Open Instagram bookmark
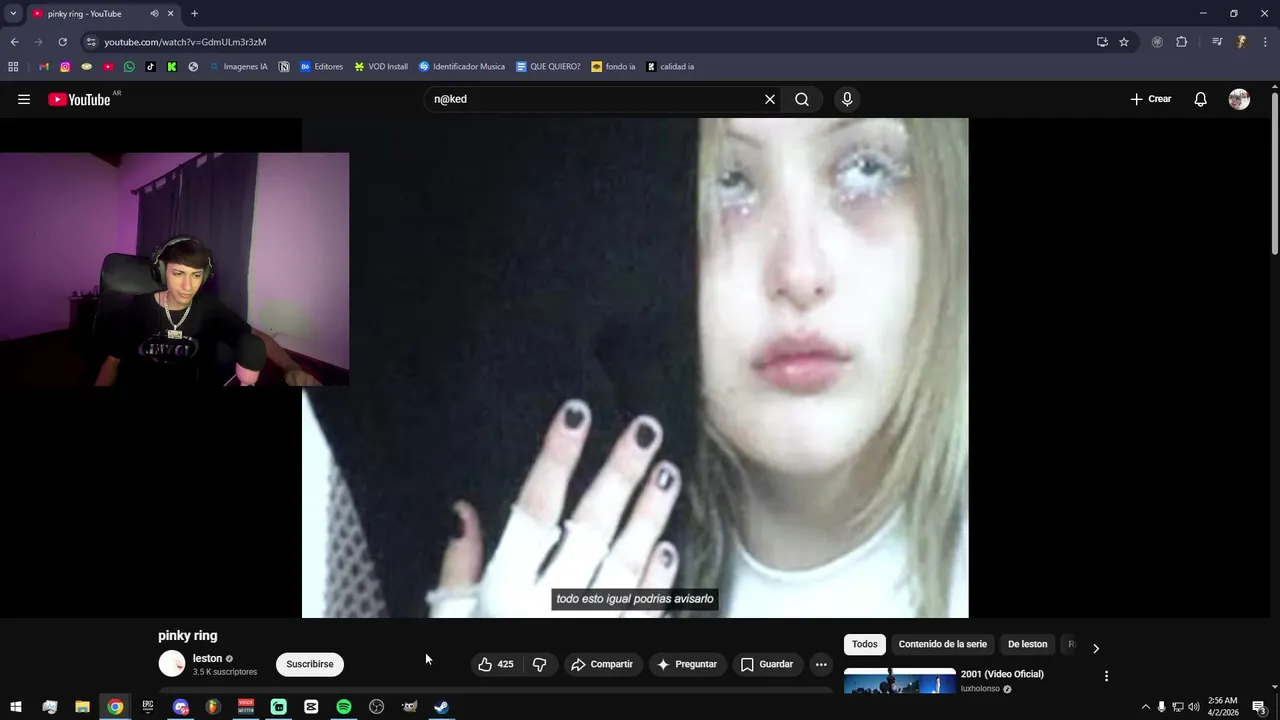Viewport: 1280px width, 720px height. coord(65,67)
